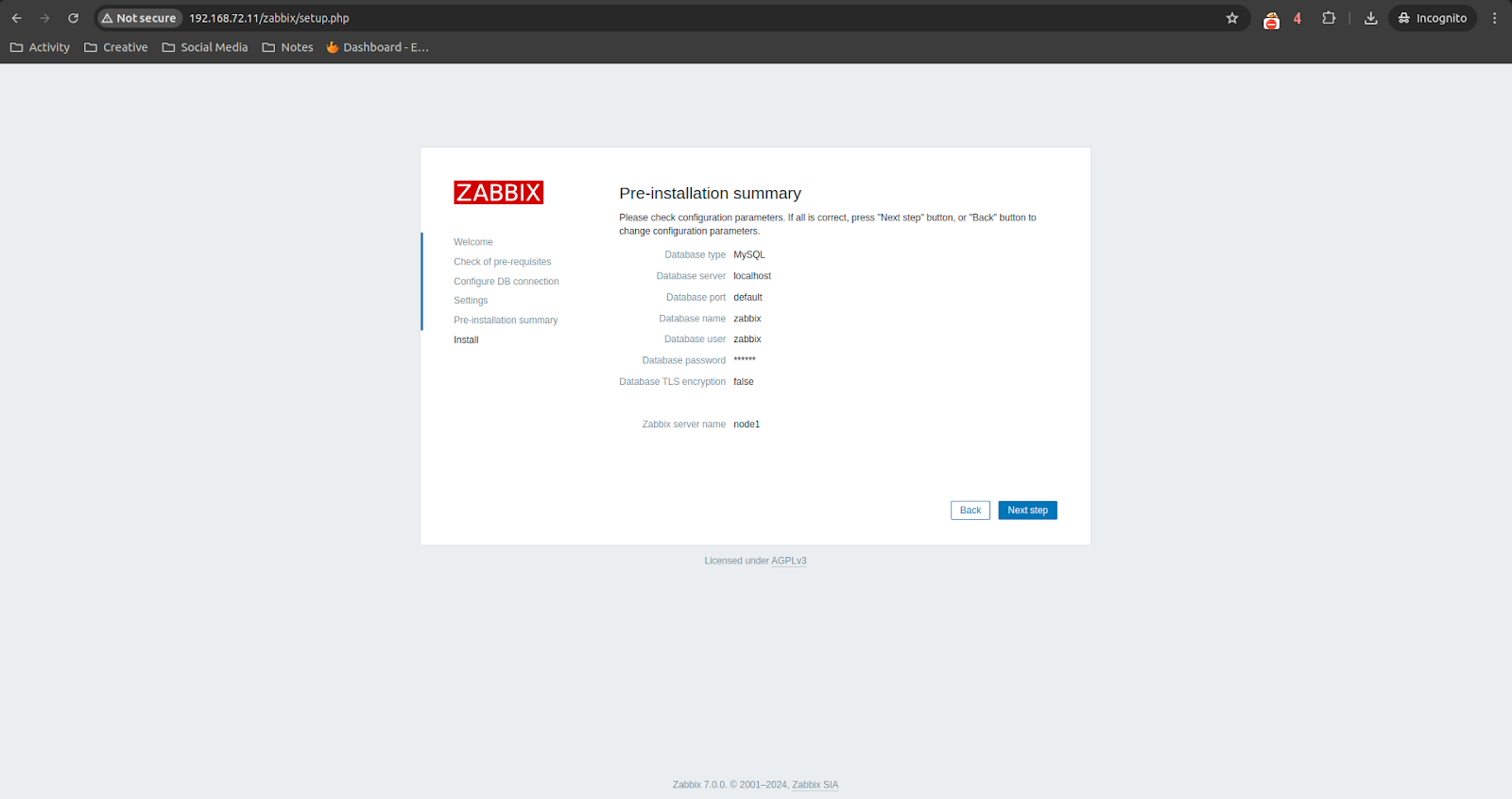Select Pre-installation summary step in sidebar
Screen dimensions: 1512x799
[x=506, y=321]
